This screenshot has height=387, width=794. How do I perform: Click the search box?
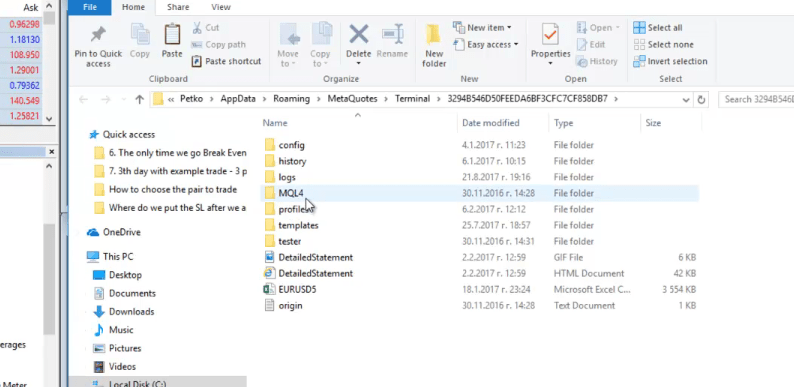(x=756, y=99)
